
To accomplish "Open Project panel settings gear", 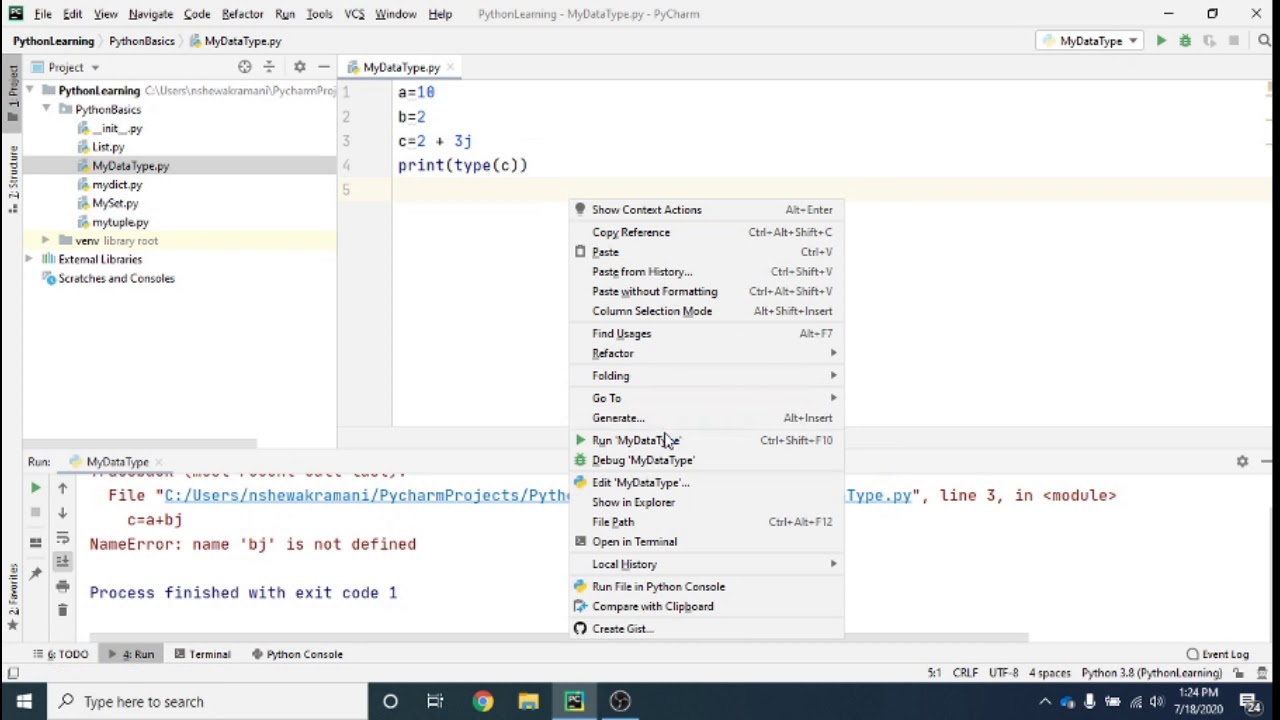I will [x=299, y=67].
